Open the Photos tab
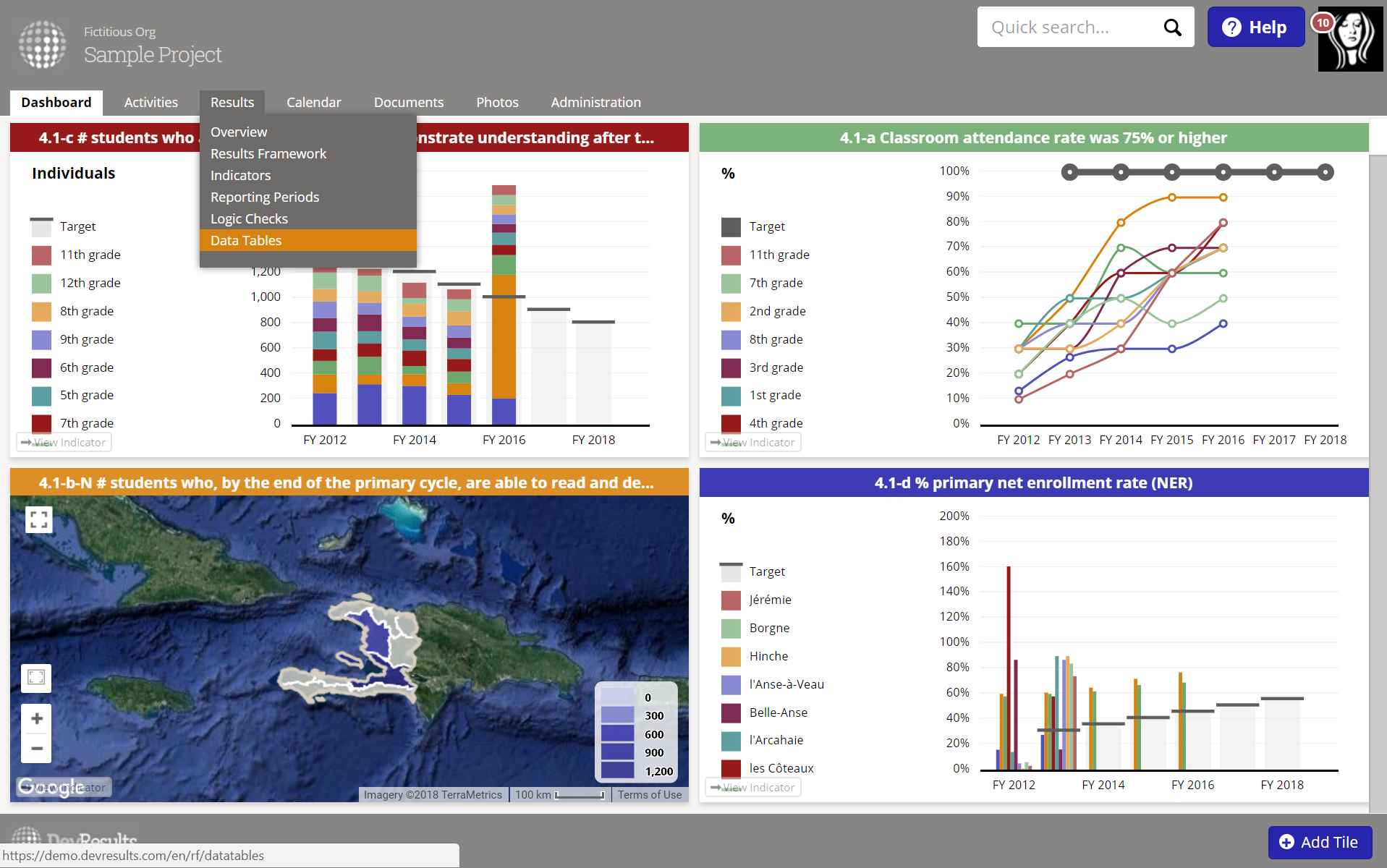Viewport: 1387px width, 868px height. pyautogui.click(x=497, y=103)
